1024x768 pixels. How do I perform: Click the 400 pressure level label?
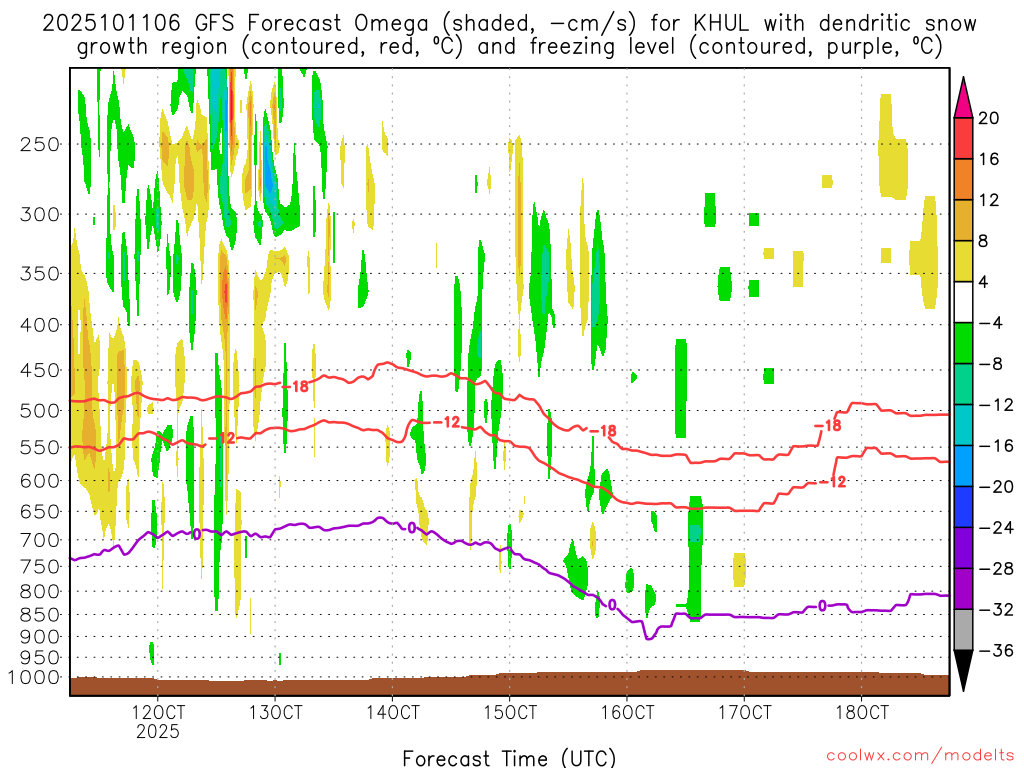[40, 325]
